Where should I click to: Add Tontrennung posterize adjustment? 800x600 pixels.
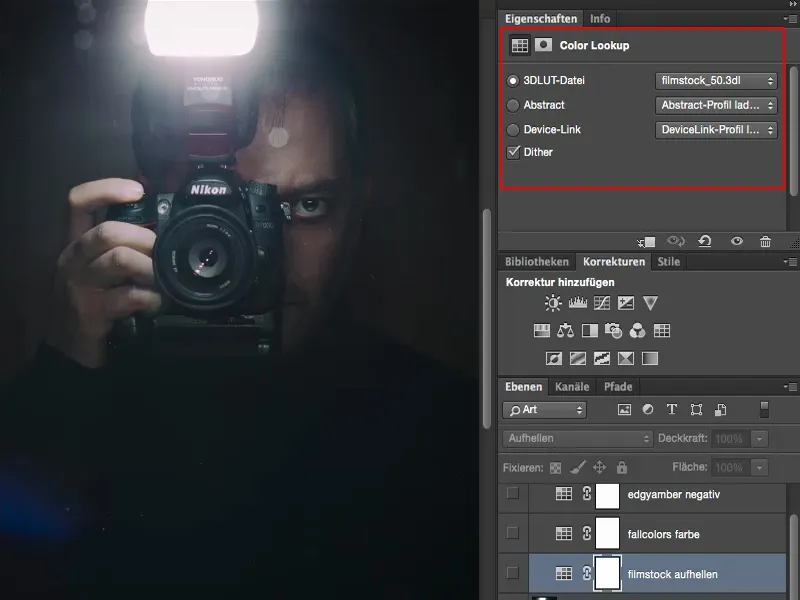(578, 358)
